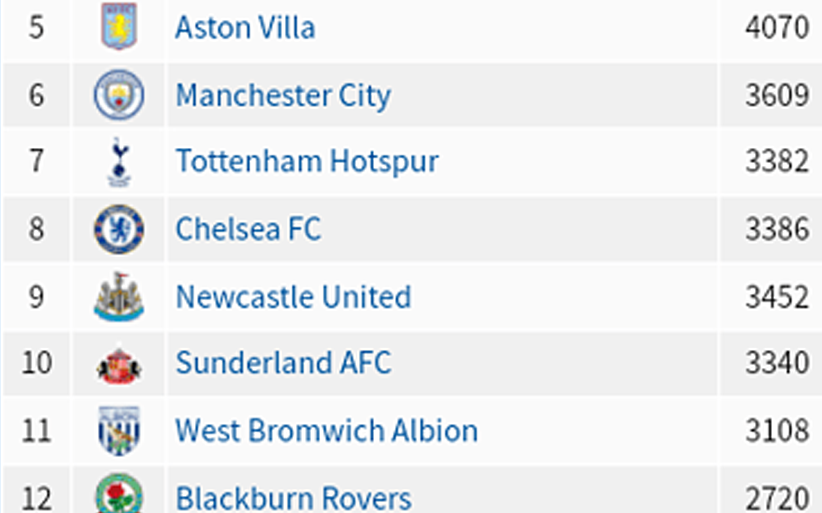Open the Chelsea FC team link
The width and height of the screenshot is (822, 513).
coord(248,229)
